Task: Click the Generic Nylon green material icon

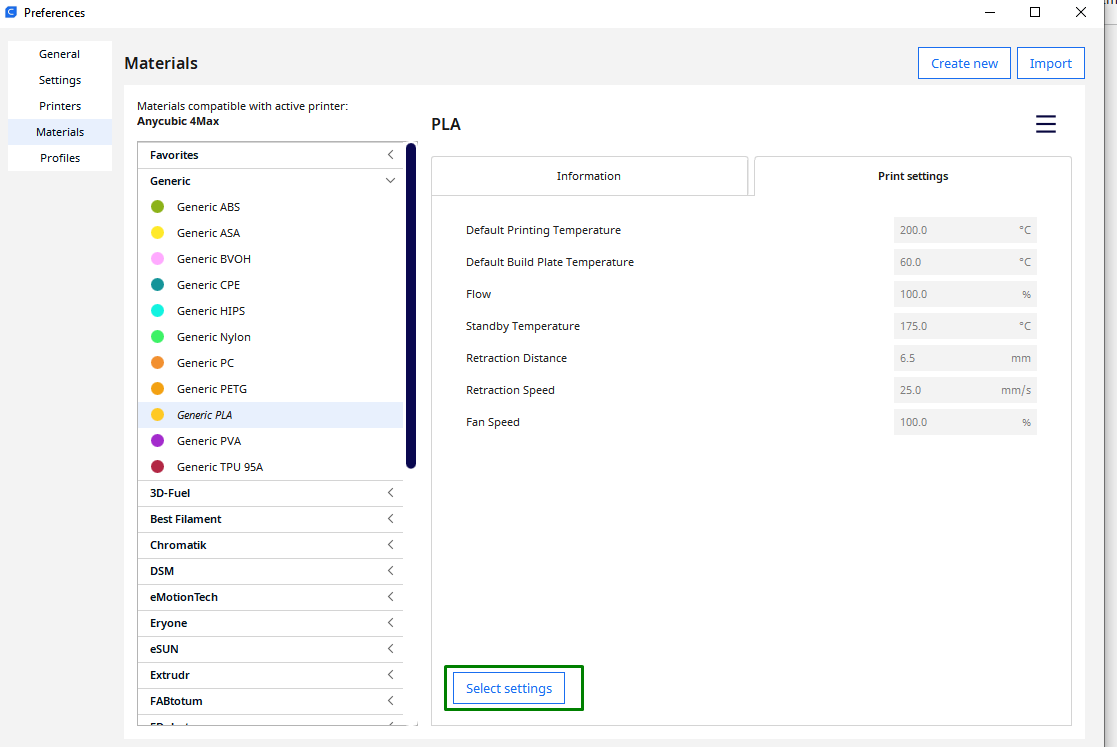Action: click(x=157, y=337)
